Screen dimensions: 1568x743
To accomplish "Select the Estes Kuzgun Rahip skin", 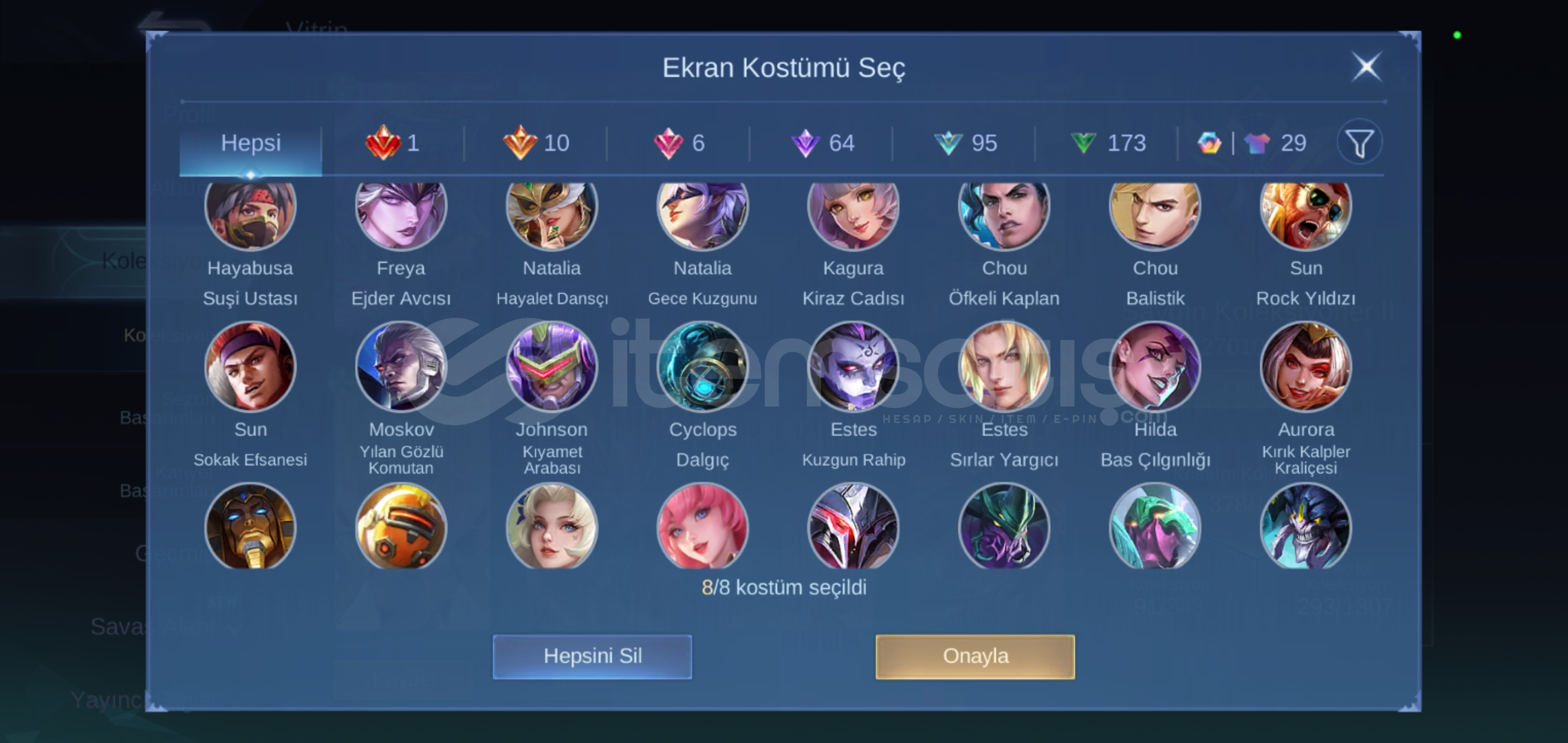I will pyautogui.click(x=853, y=367).
